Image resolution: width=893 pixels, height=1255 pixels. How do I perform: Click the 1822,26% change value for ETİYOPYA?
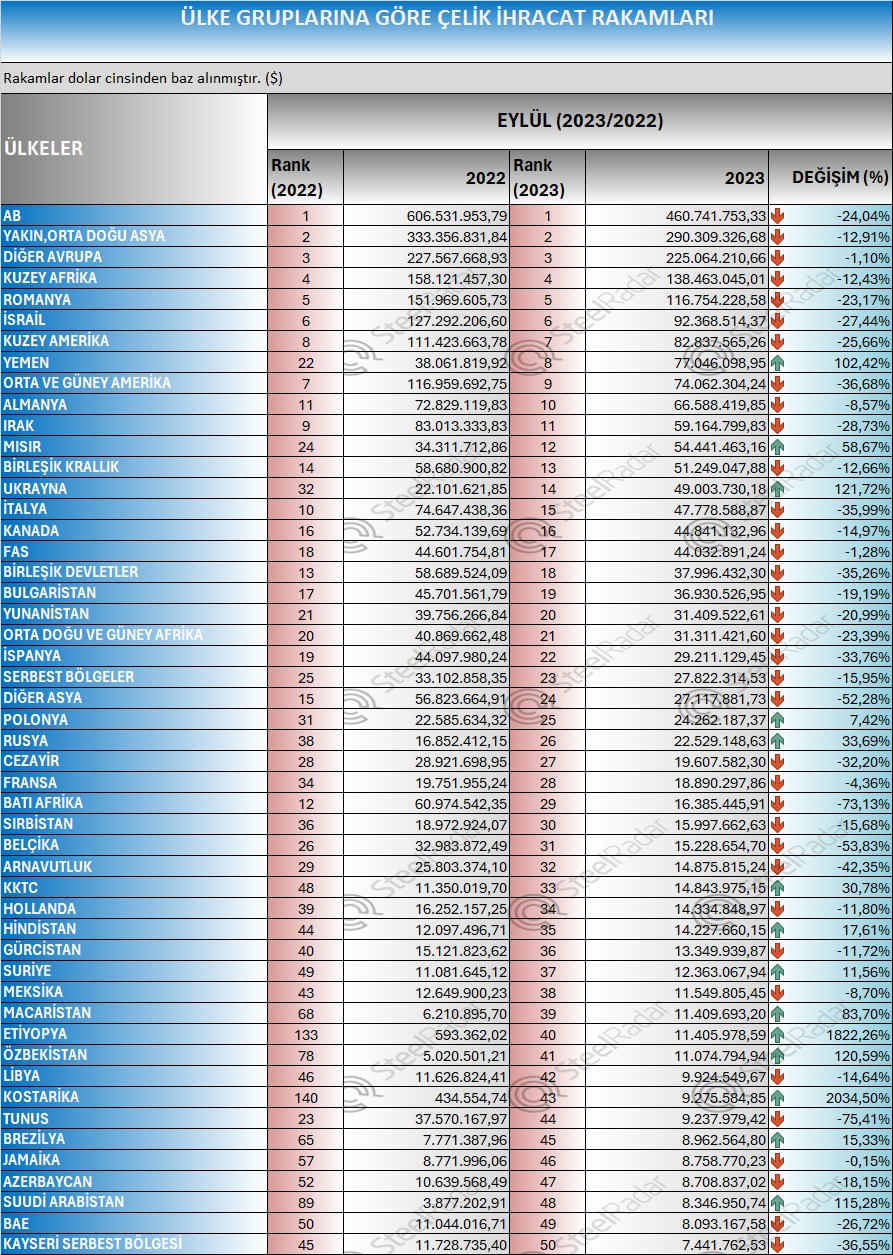857,1034
